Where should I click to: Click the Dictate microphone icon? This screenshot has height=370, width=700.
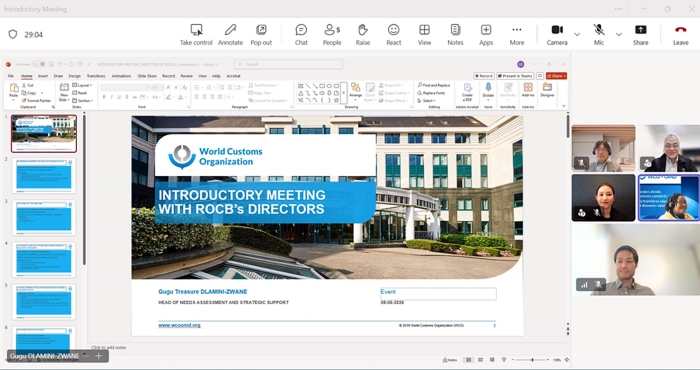(488, 87)
